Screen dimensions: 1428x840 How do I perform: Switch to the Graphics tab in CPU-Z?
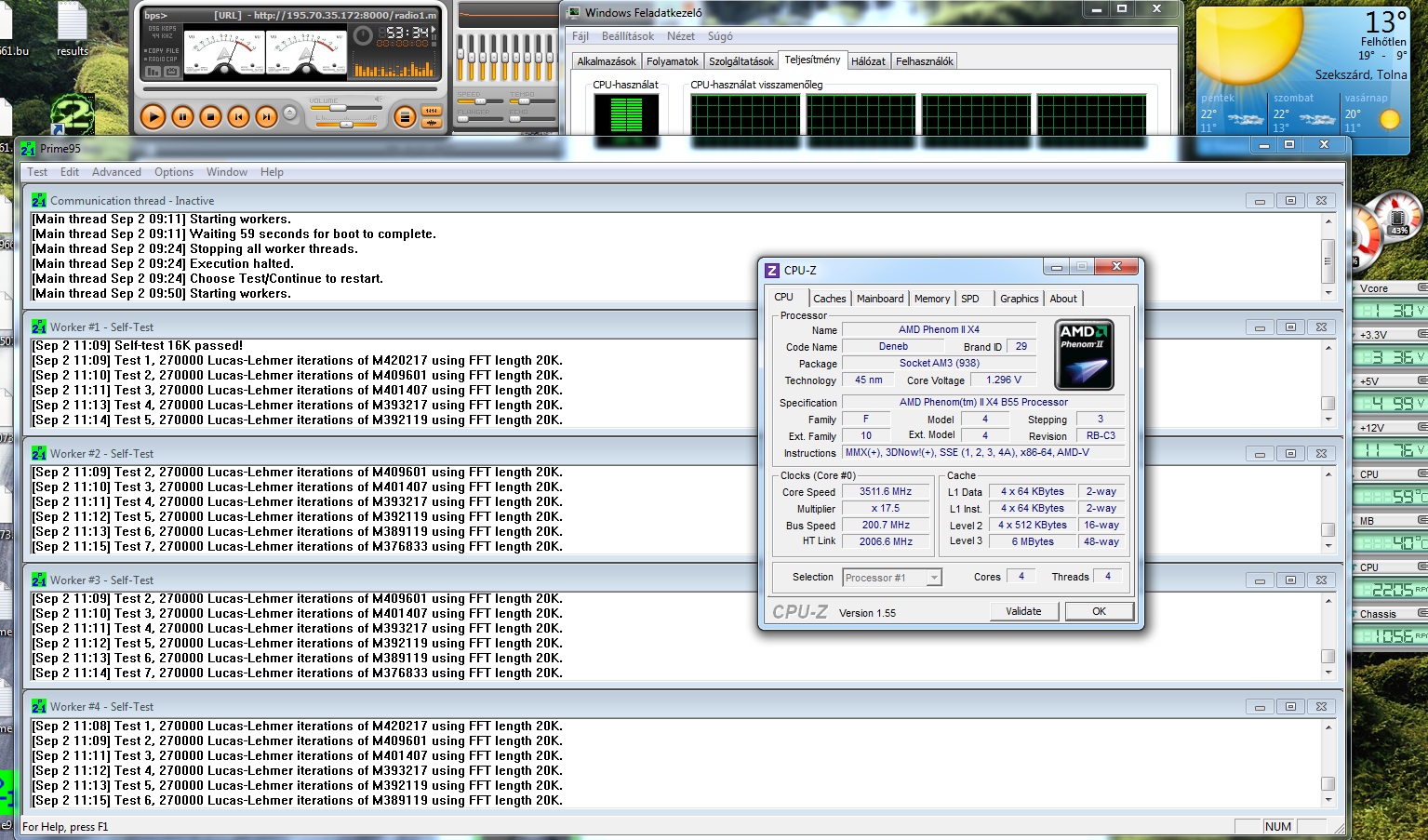click(x=1020, y=299)
